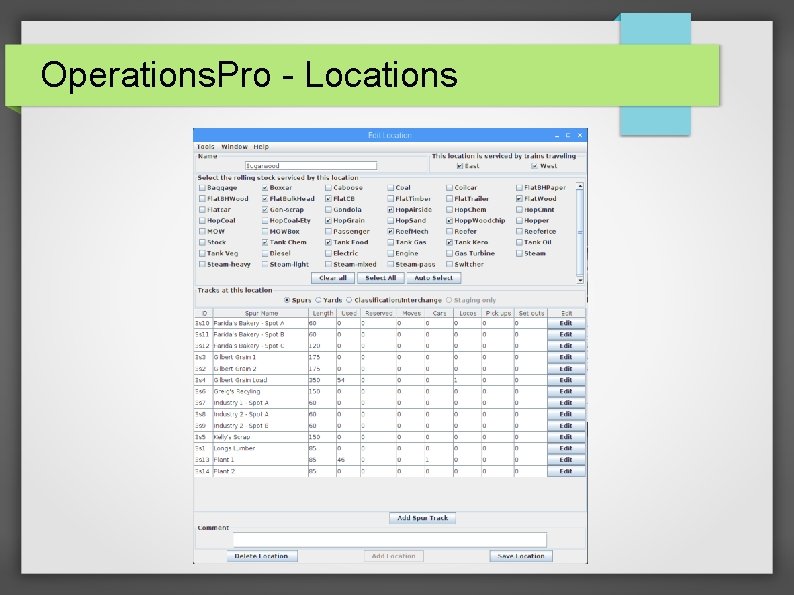The image size is (794, 595).
Task: Check the Diesel checkbox
Action: coord(265,253)
